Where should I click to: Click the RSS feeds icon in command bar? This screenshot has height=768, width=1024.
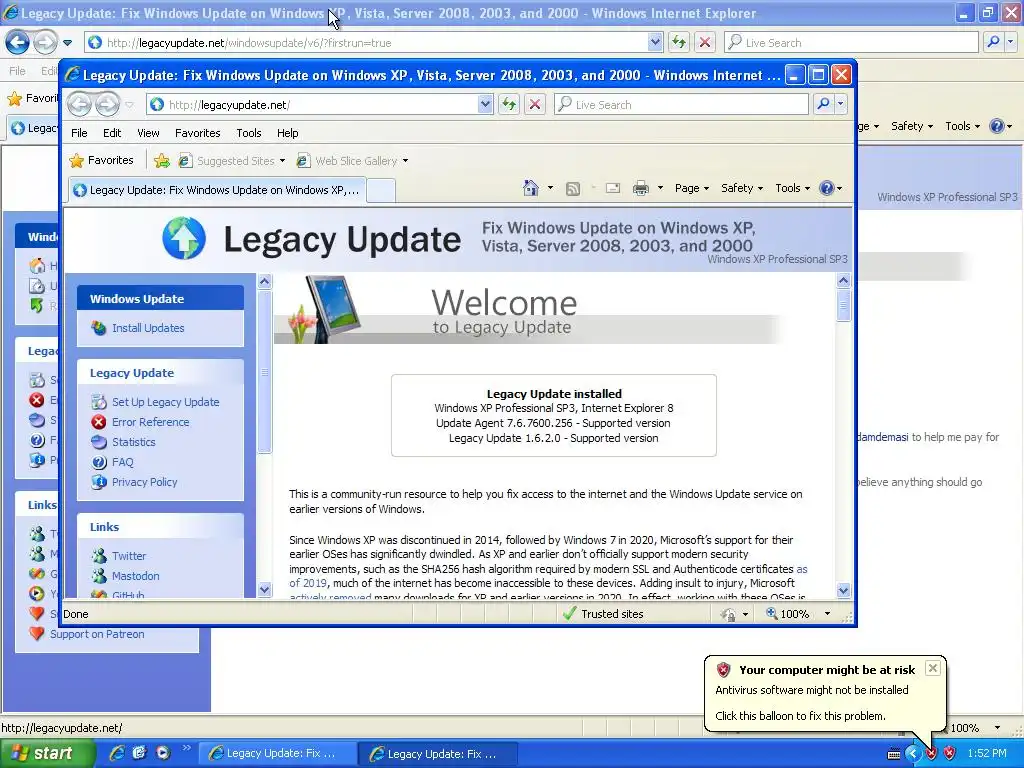[x=573, y=189]
